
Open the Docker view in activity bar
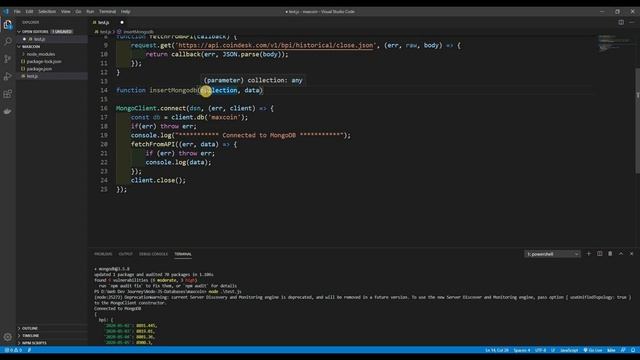pyautogui.click(x=8, y=111)
